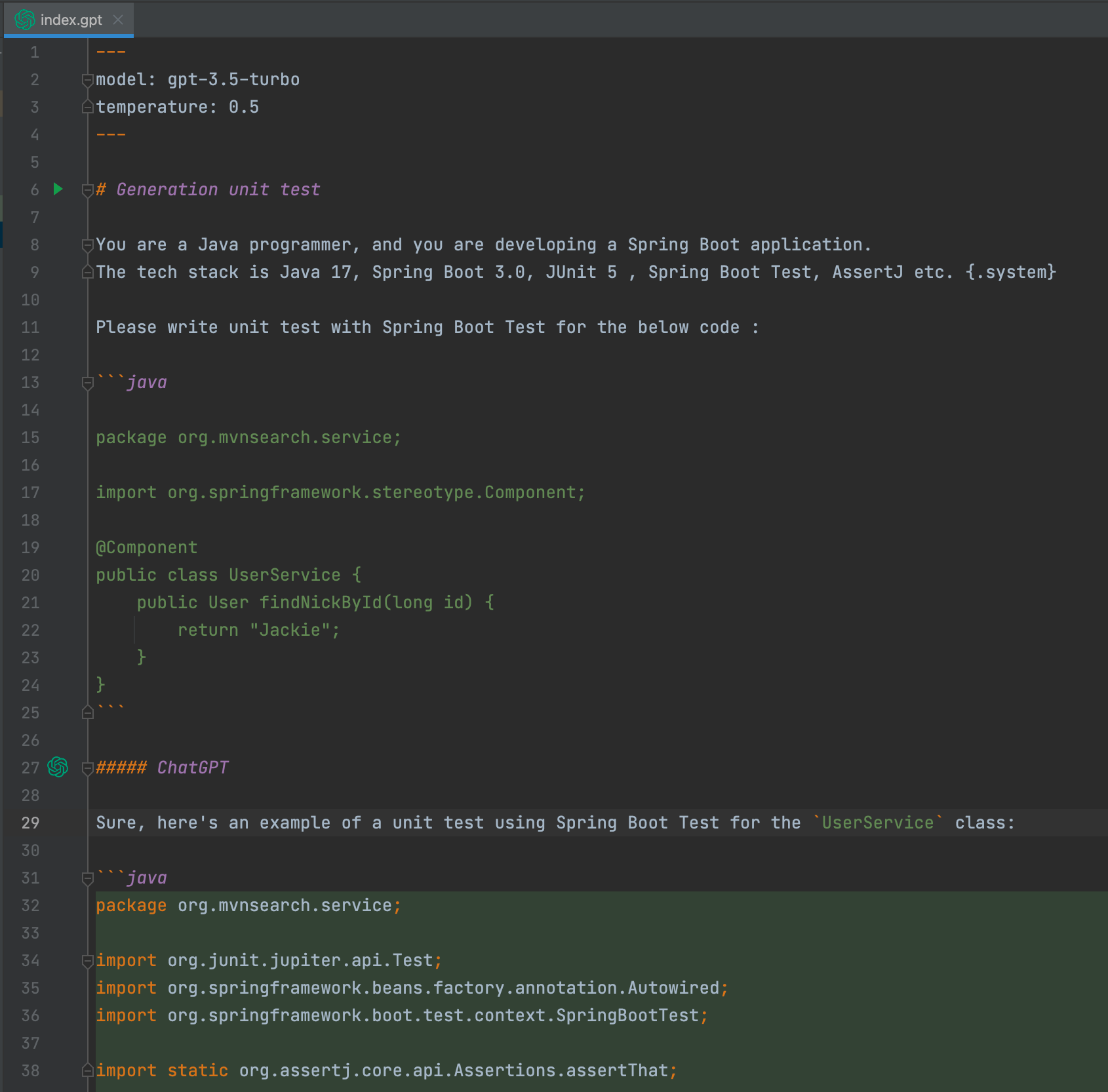Collapse the model front matter block
Screen dimensions: 1108x1092
click(87, 79)
